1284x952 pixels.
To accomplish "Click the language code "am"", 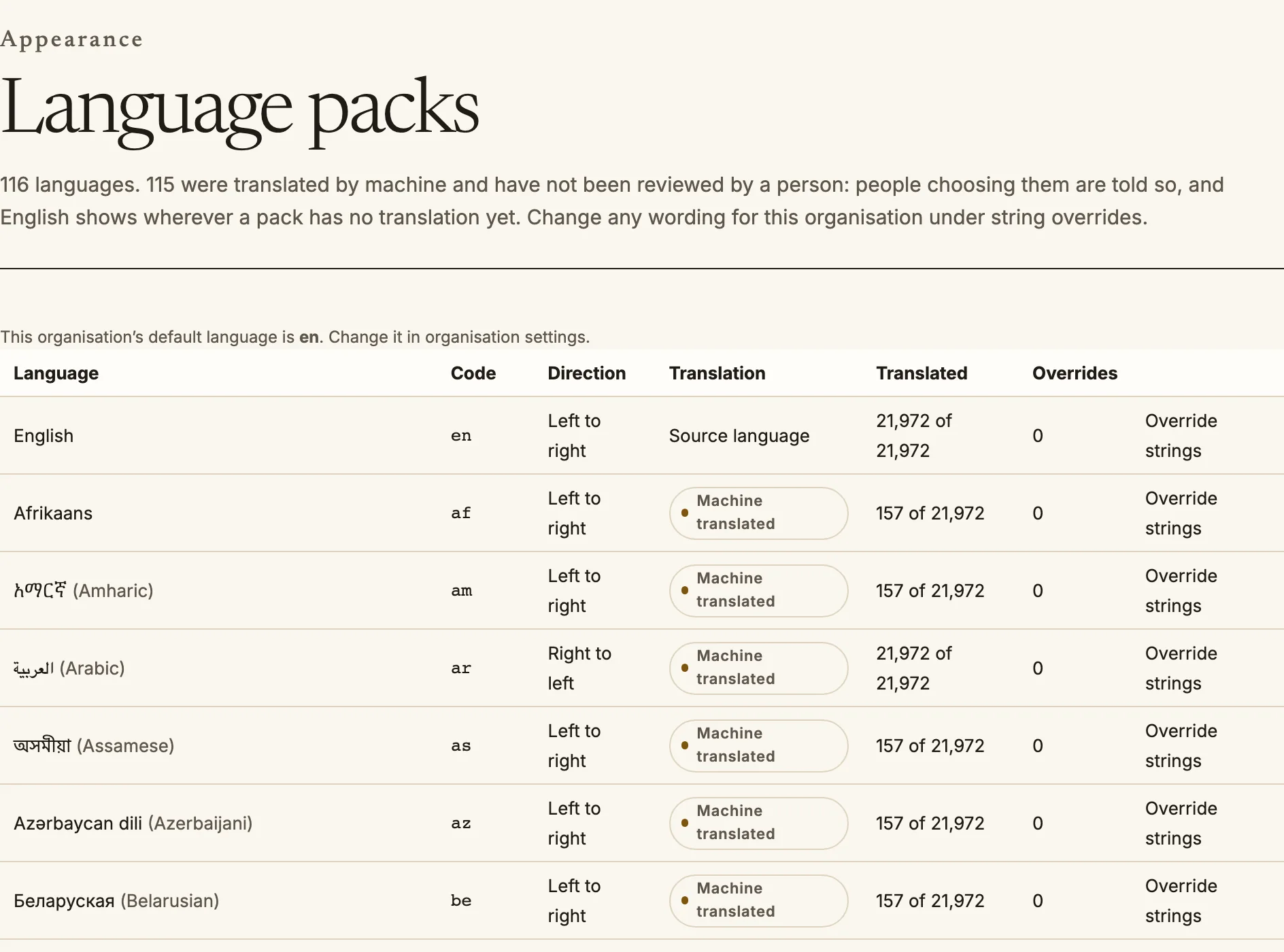I will 462,591.
